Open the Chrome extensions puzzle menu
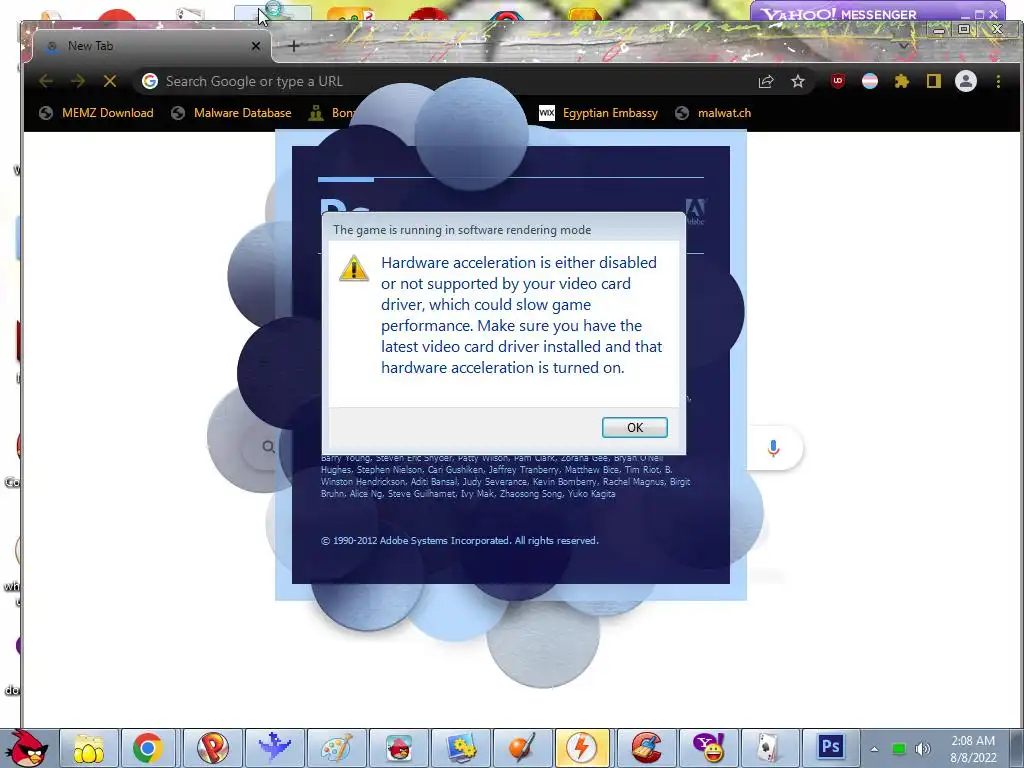This screenshot has width=1024, height=768. point(901,81)
